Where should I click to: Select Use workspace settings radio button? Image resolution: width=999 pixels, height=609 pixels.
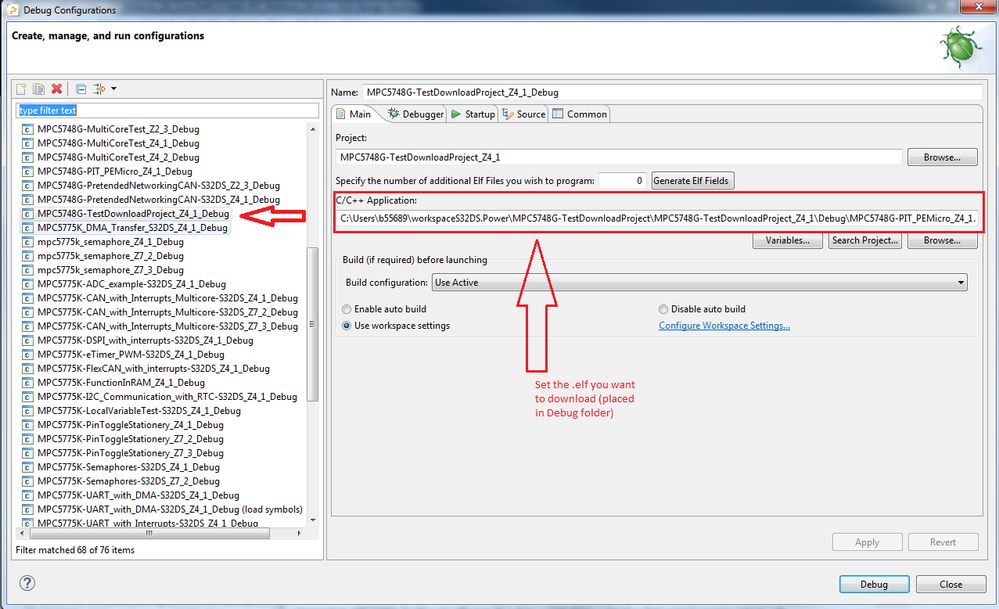(x=347, y=326)
